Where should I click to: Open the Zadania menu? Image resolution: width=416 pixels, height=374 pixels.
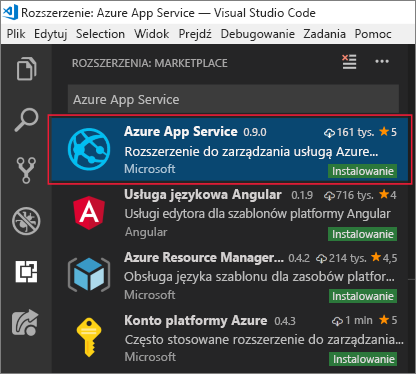[324, 34]
